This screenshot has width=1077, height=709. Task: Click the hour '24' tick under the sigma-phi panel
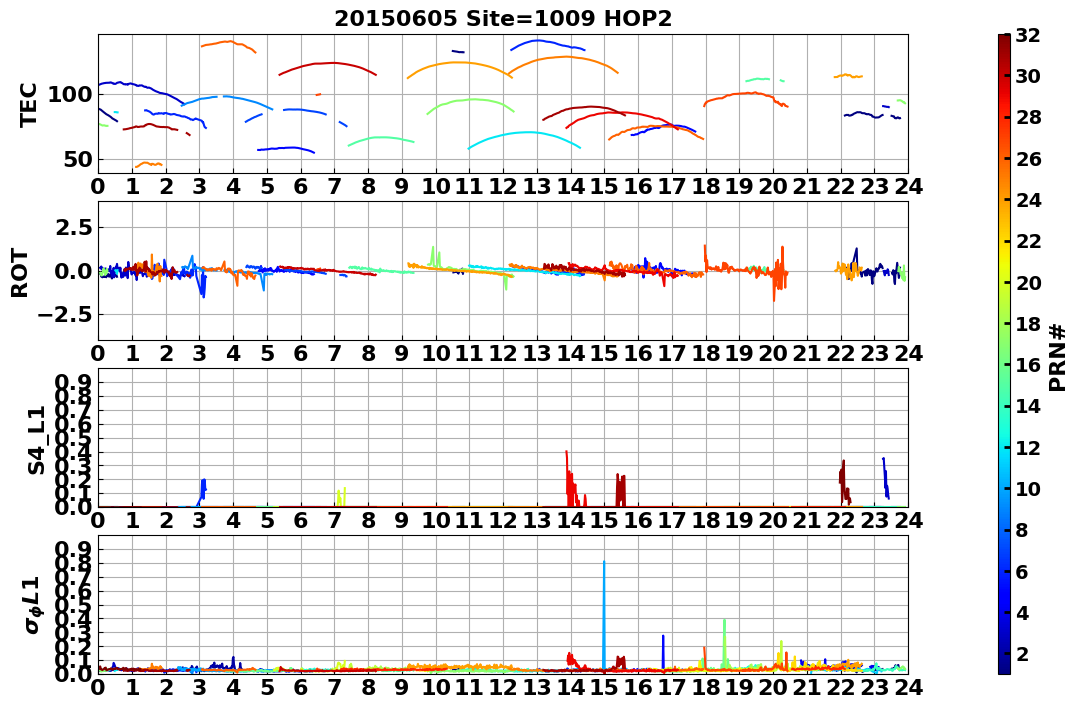pos(908,687)
